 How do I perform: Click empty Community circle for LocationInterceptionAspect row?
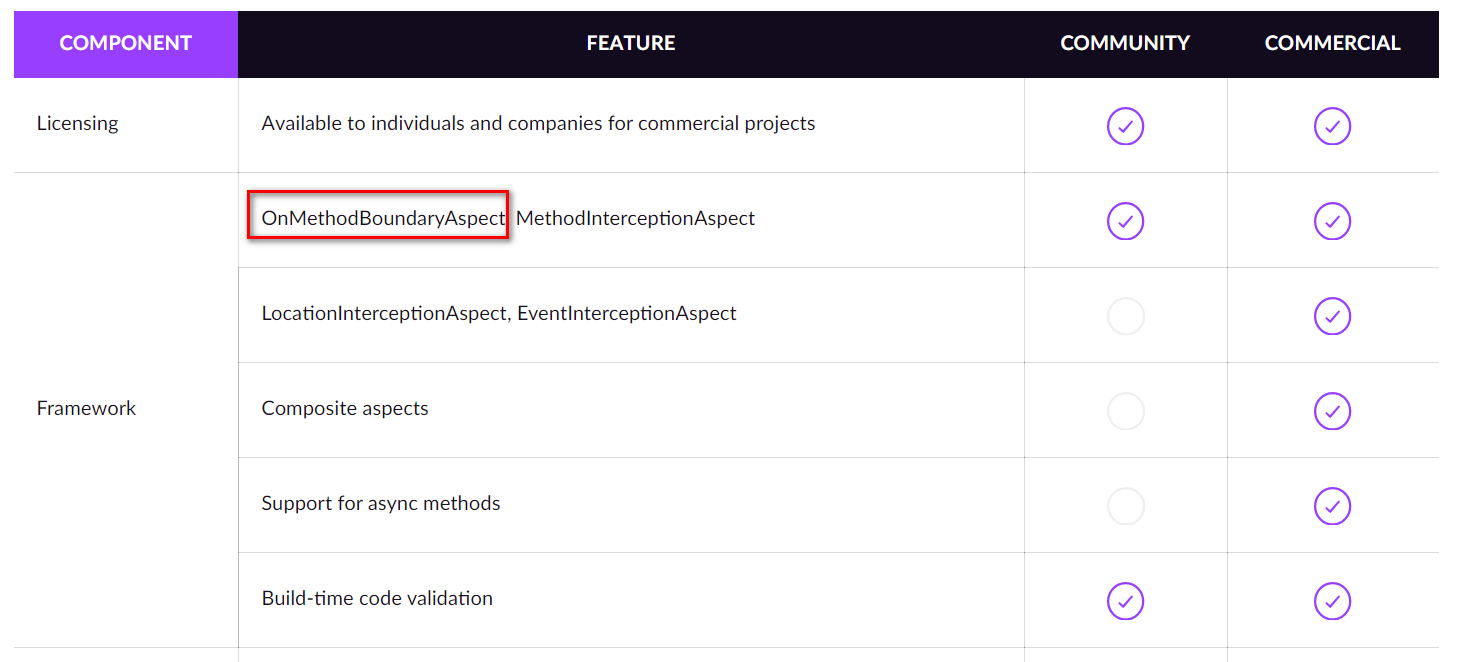(x=1125, y=316)
